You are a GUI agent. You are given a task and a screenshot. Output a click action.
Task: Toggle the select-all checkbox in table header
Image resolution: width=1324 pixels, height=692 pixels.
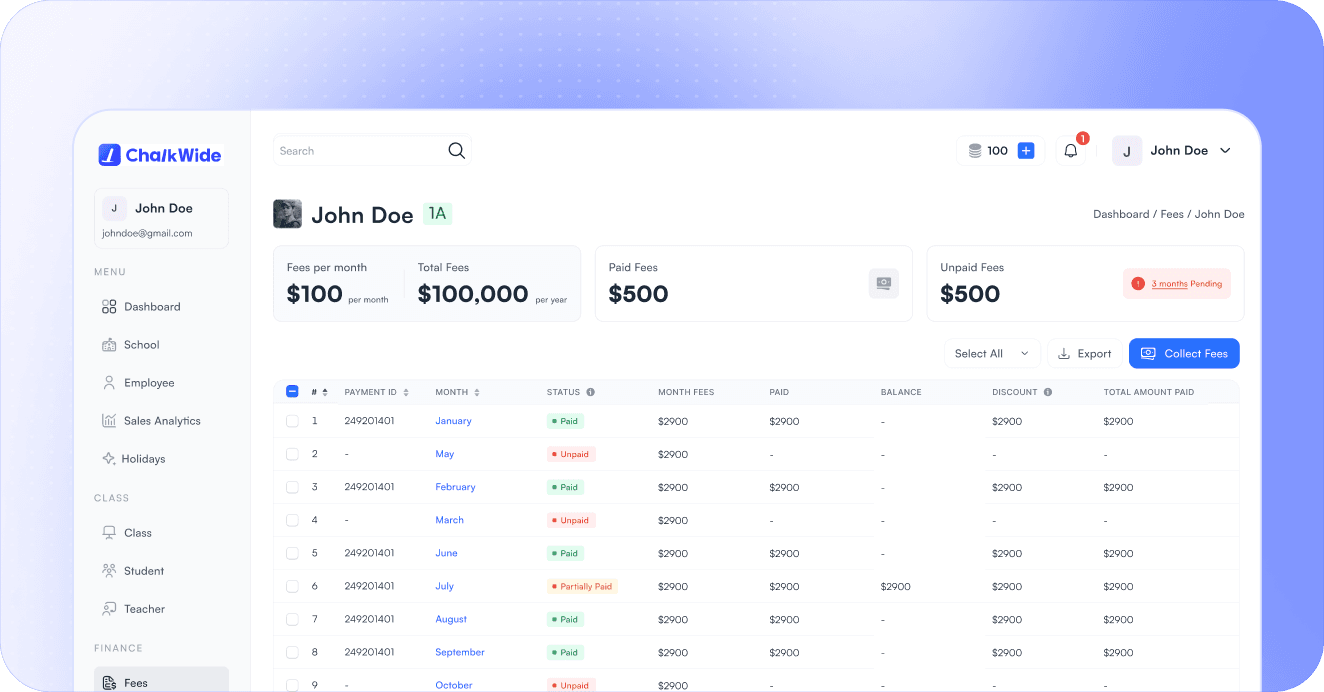coord(292,392)
